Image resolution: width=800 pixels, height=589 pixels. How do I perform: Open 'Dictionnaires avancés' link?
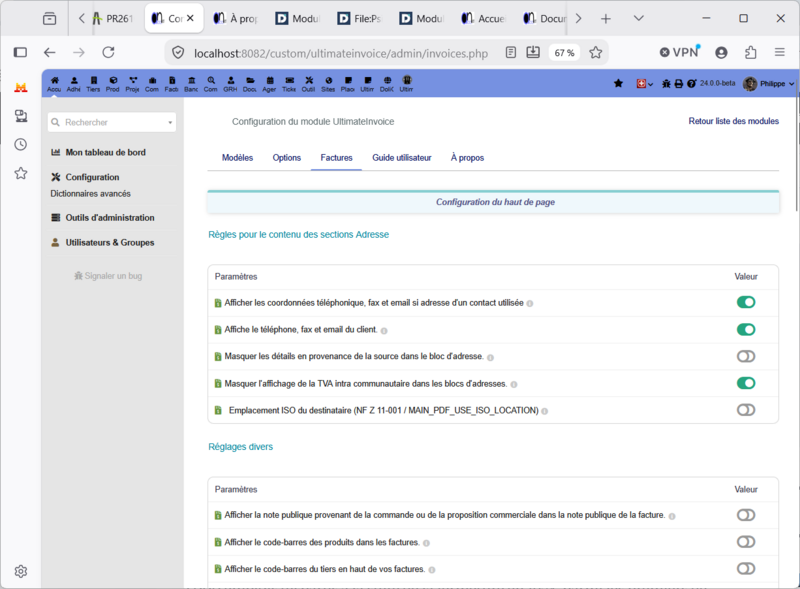pos(90,193)
